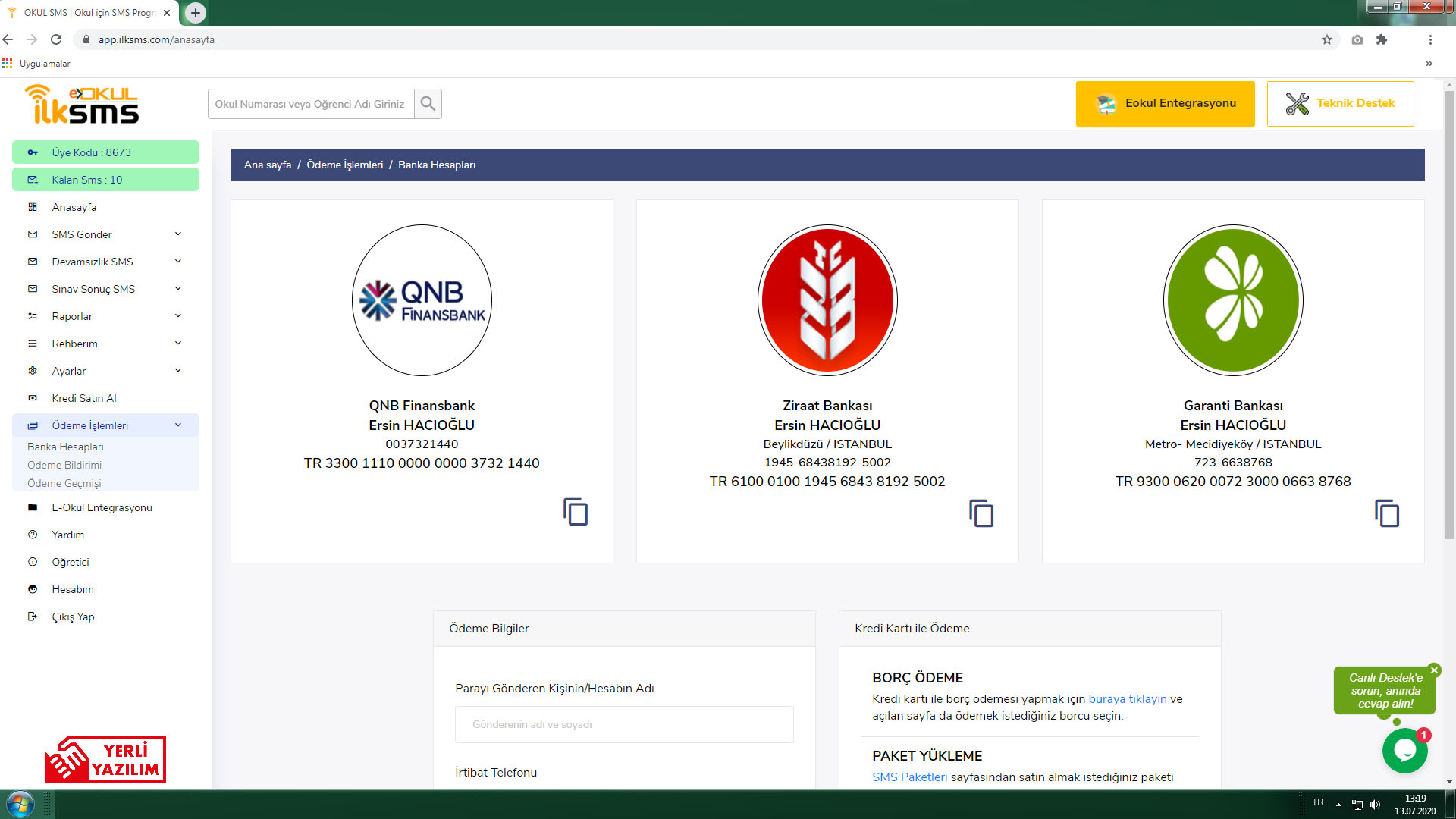This screenshot has width=1456, height=819.
Task: Click the Kalan Sms : 10 badge
Action: point(105,180)
